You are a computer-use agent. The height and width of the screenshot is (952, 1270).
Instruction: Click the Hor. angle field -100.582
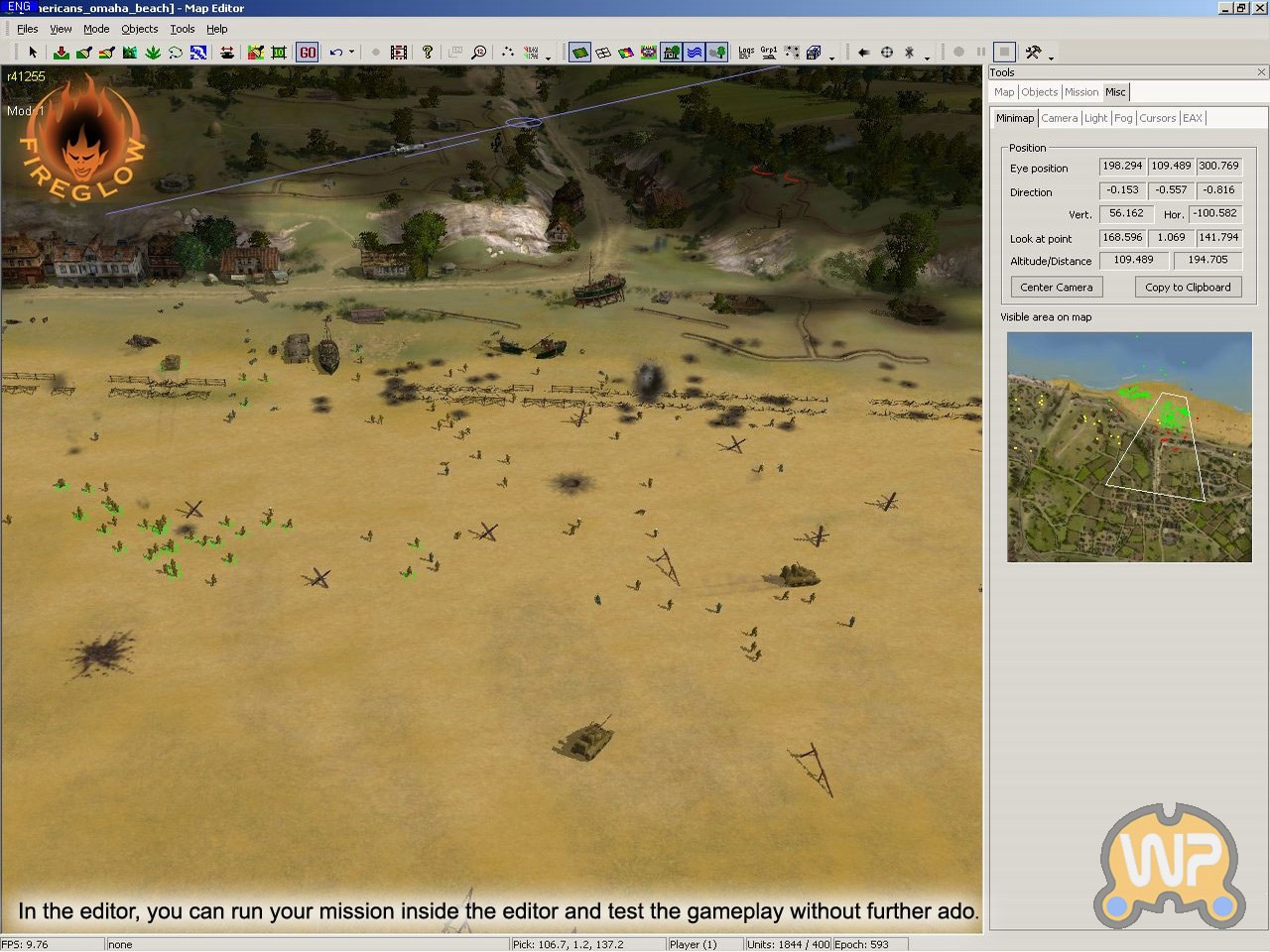pos(1215,213)
